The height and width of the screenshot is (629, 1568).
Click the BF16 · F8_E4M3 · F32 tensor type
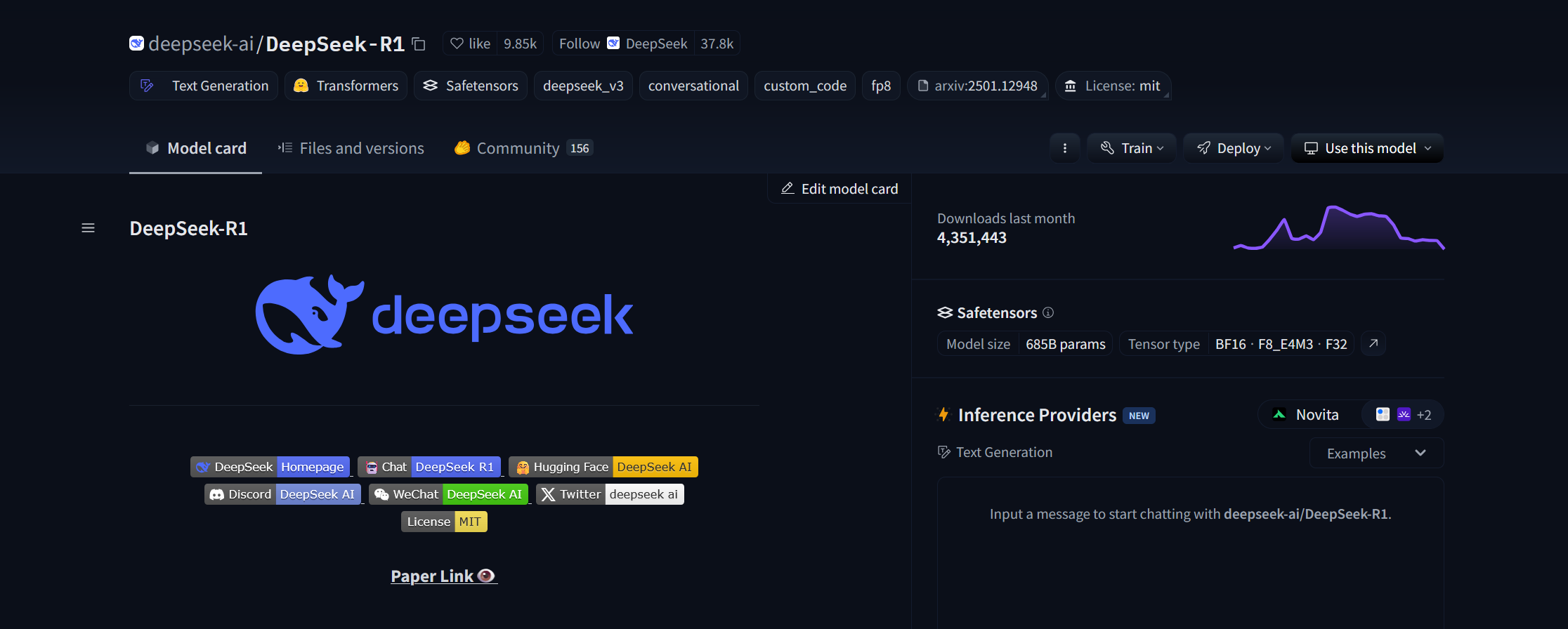coord(1281,344)
